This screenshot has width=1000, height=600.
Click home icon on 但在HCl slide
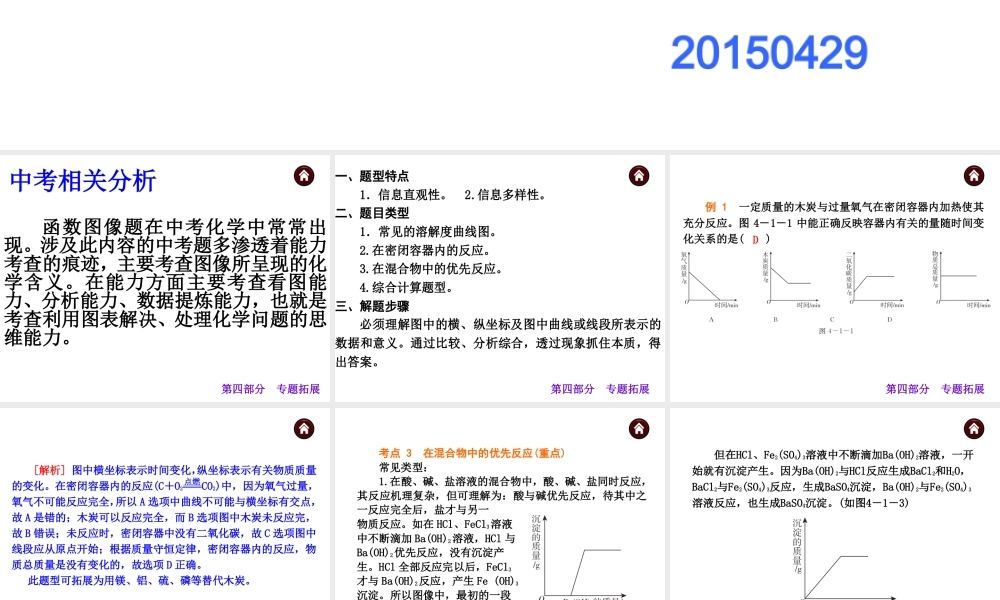[x=974, y=428]
